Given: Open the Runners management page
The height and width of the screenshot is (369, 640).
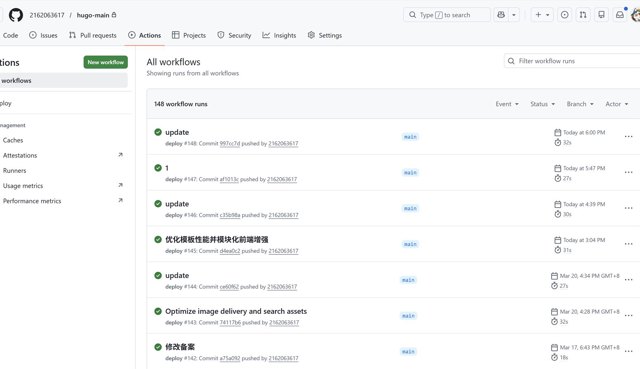Looking at the screenshot, I should [x=14, y=171].
